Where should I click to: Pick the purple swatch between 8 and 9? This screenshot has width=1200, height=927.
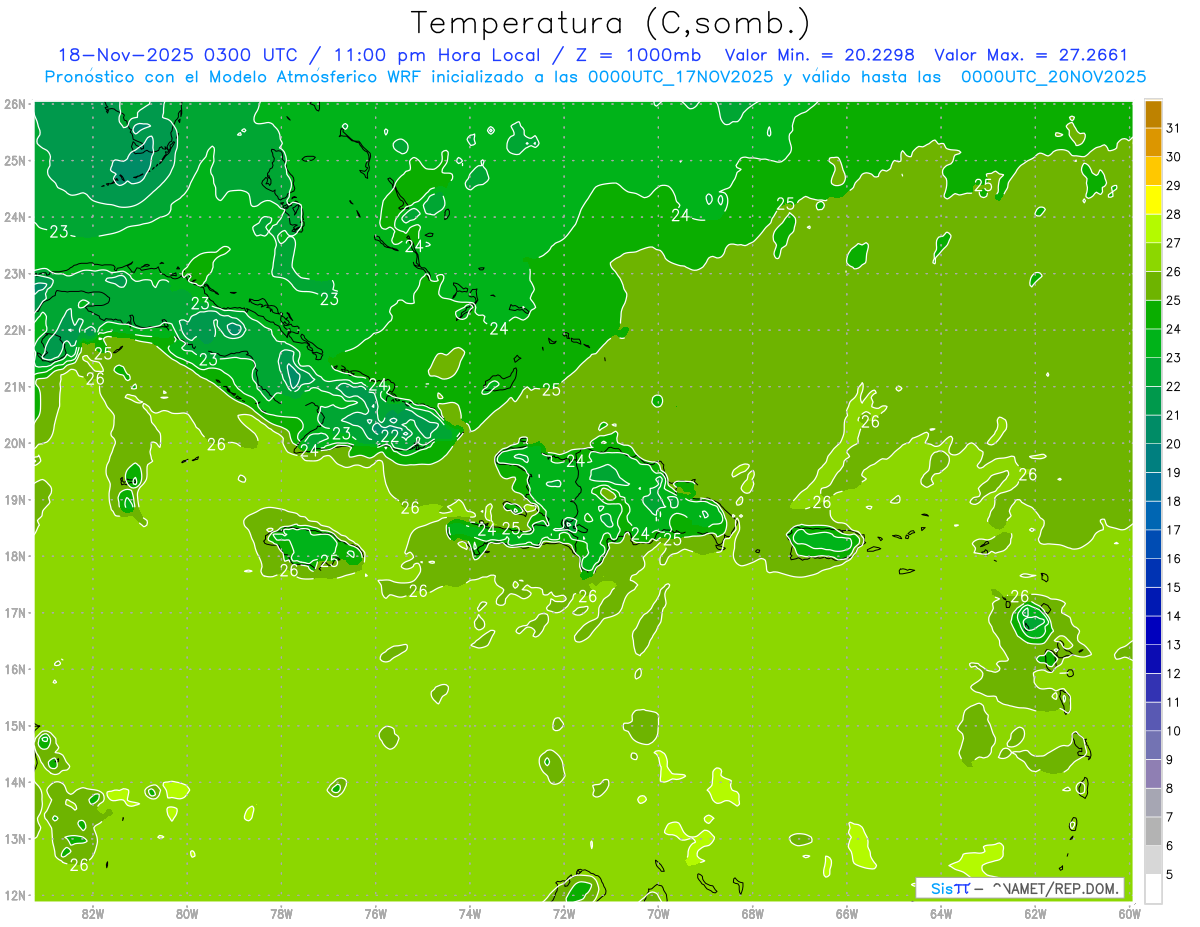tap(1154, 773)
